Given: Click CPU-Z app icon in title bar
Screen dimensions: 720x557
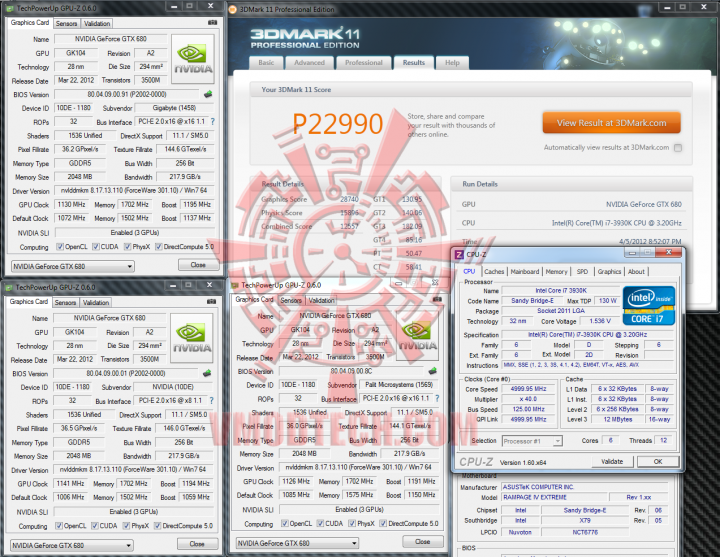Looking at the screenshot, I should tap(458, 254).
